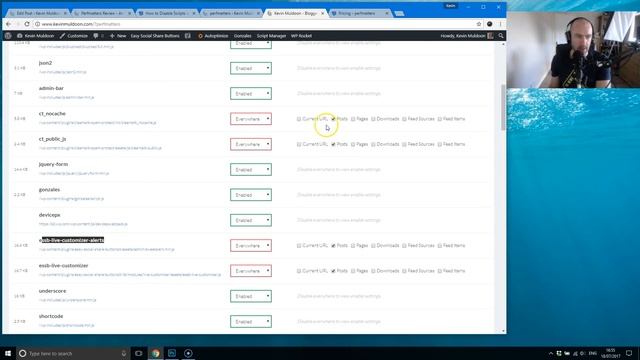The height and width of the screenshot is (360, 640).
Task: Open the circular recorder app on taskbar
Action: tap(188, 353)
